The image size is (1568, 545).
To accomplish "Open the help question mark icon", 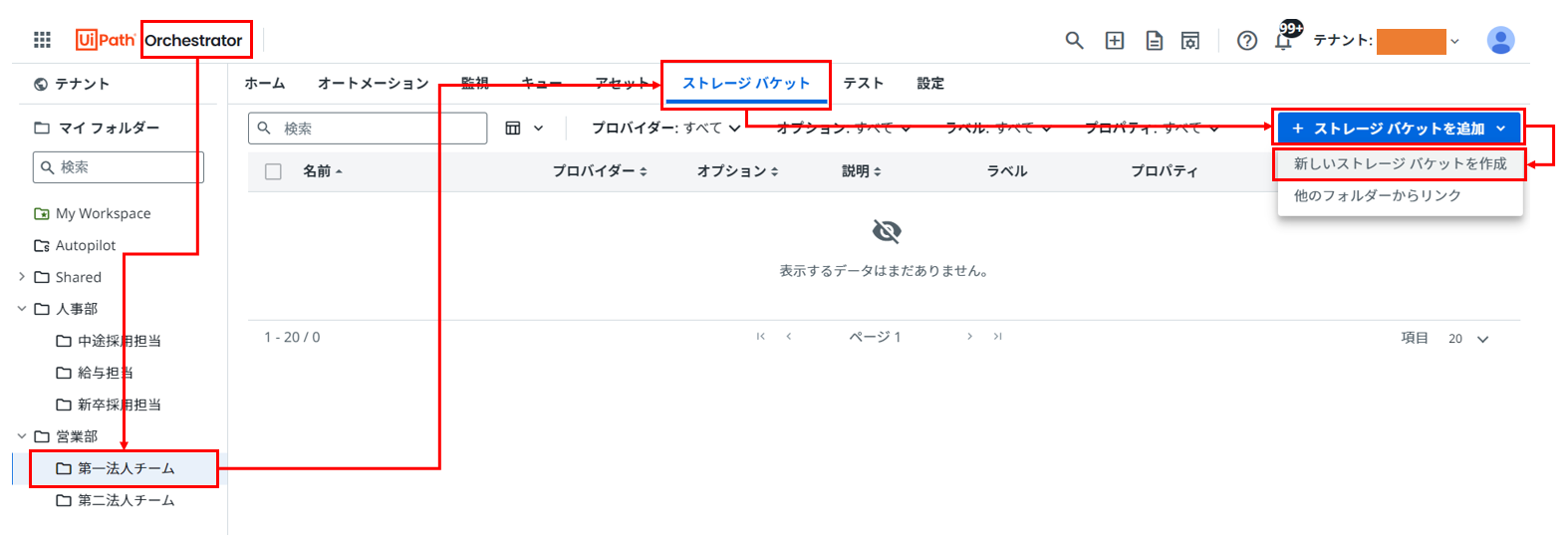I will point(1246,40).
